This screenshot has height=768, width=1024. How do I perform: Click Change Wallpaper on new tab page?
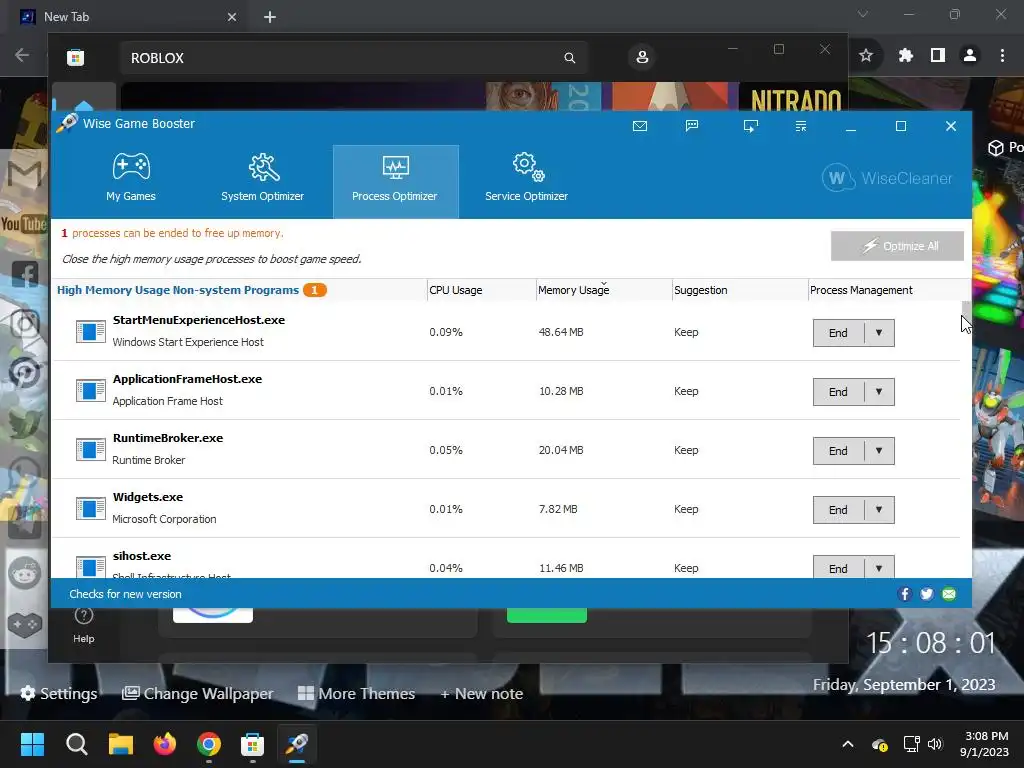click(198, 694)
